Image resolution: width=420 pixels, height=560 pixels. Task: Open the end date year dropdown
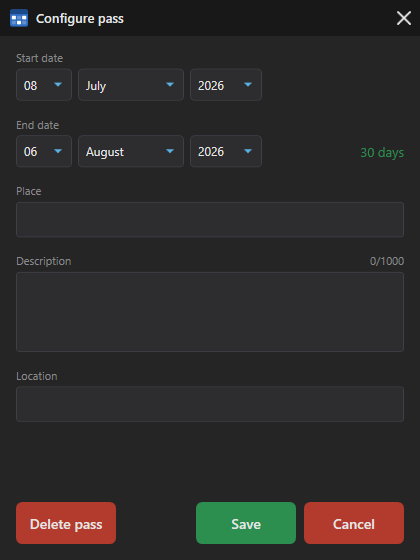pyautogui.click(x=226, y=151)
